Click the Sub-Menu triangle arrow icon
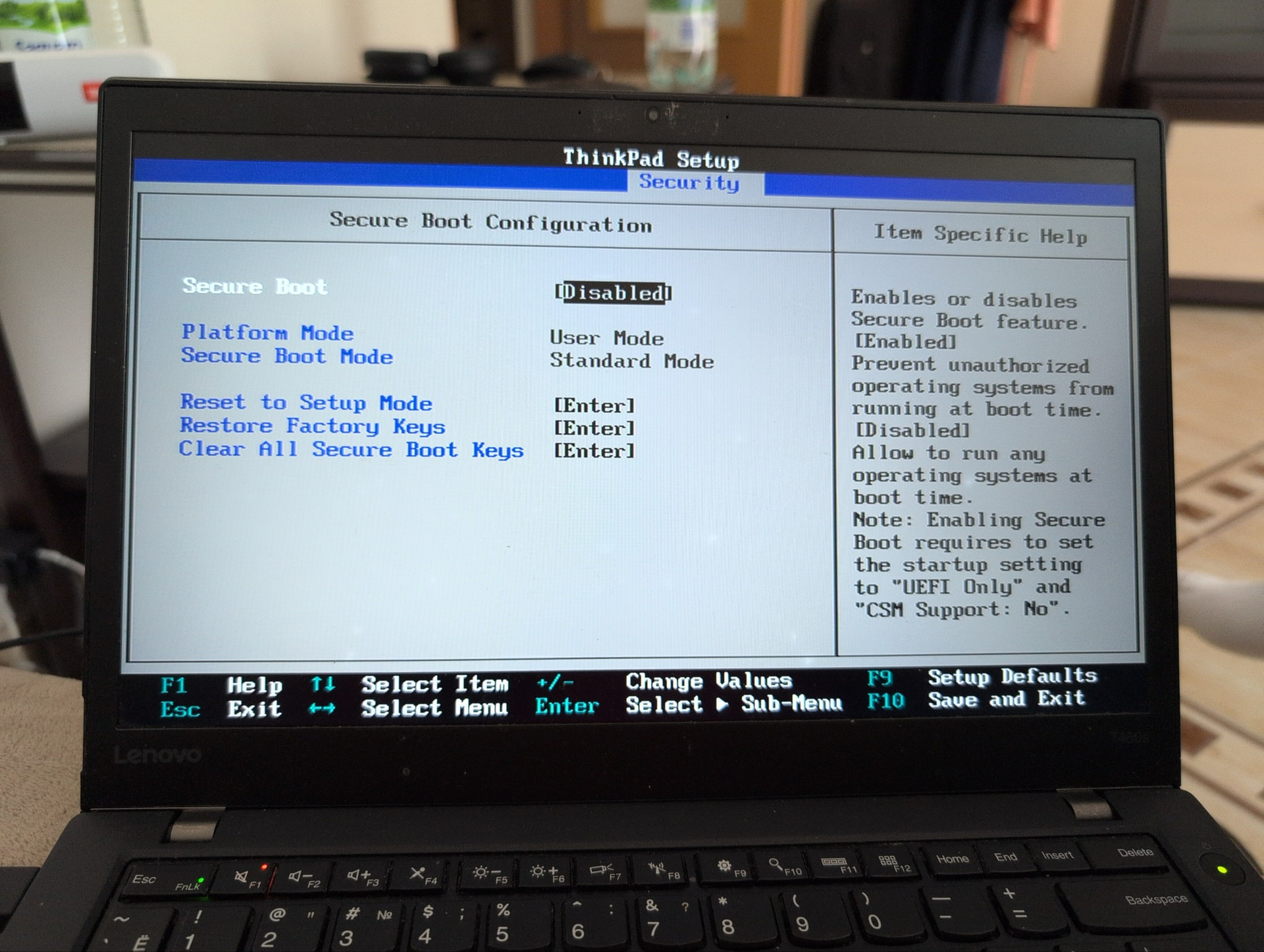Image resolution: width=1264 pixels, height=952 pixels. 722,705
